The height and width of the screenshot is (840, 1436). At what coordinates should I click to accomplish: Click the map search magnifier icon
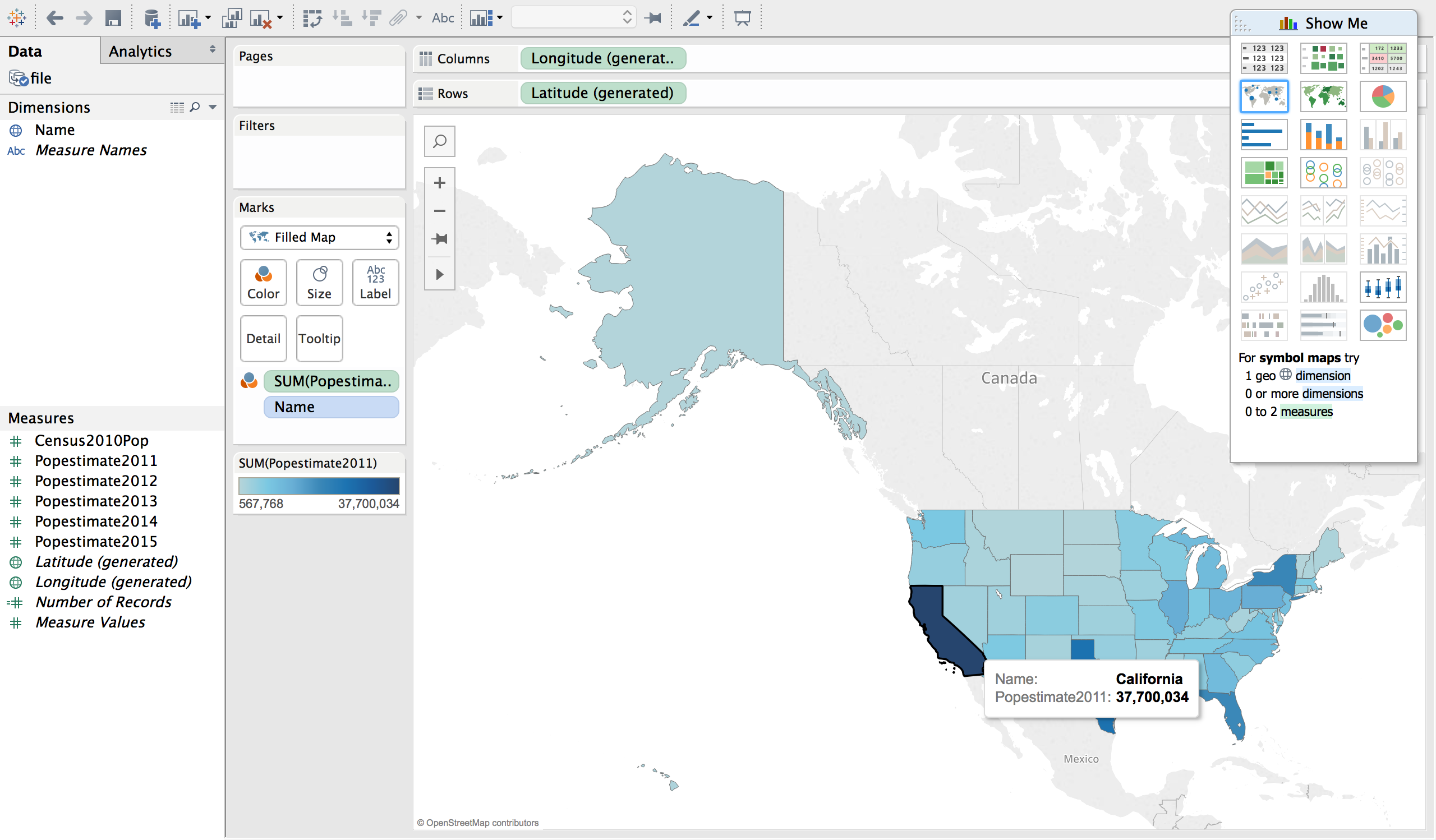(x=439, y=141)
